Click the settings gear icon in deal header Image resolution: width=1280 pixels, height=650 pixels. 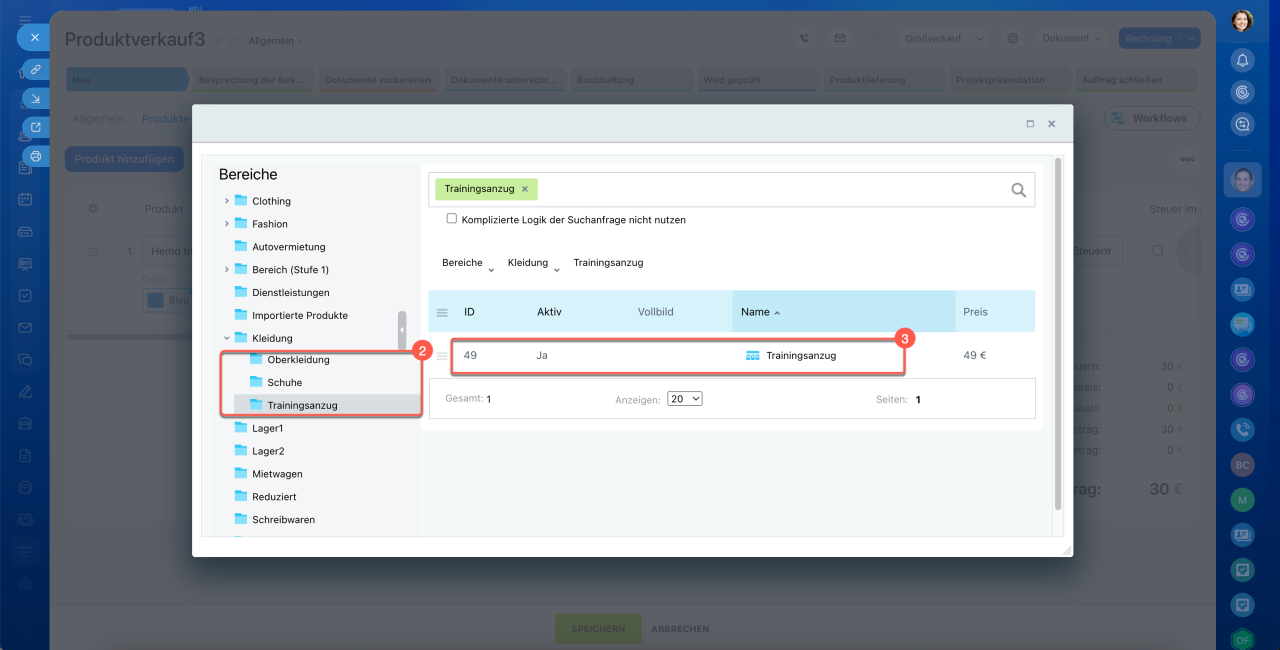point(1013,38)
